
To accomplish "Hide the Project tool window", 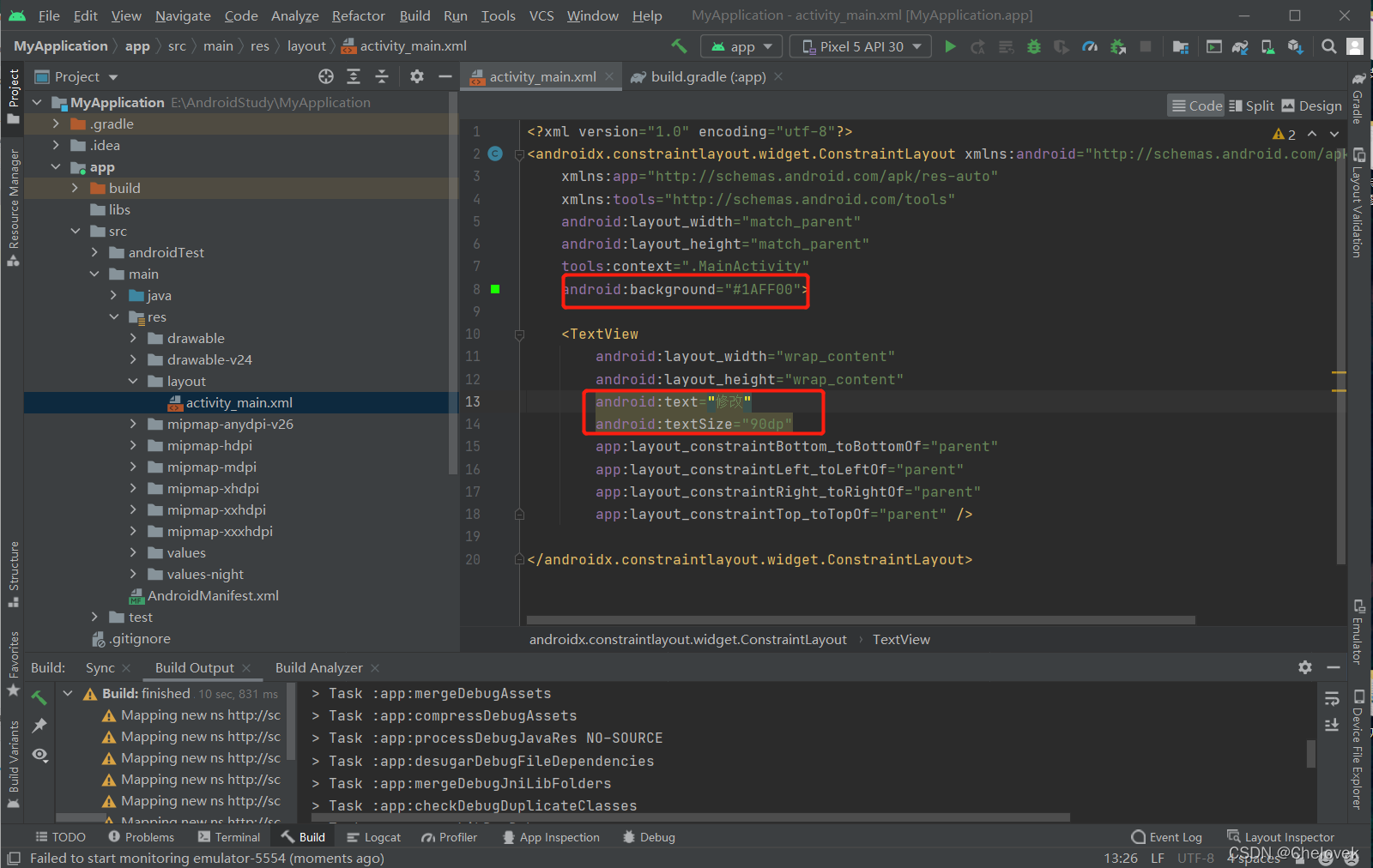I will pos(445,76).
